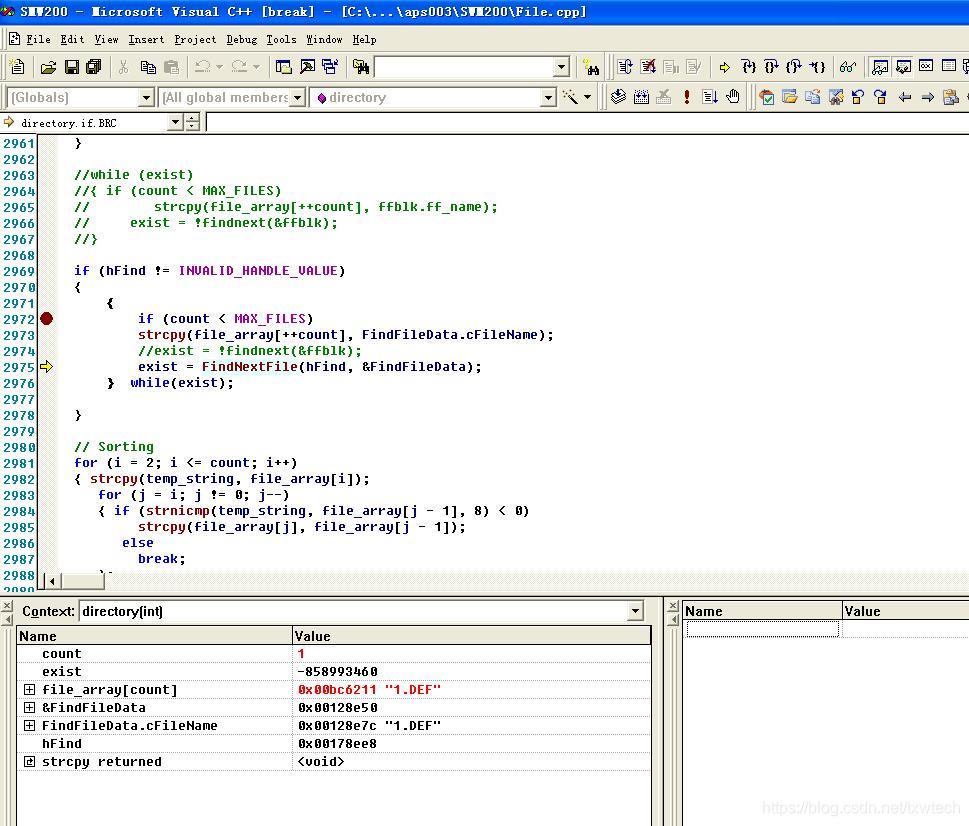Expand the file_array[count] variable node
Image resolution: width=969 pixels, height=826 pixels.
pos(30,690)
